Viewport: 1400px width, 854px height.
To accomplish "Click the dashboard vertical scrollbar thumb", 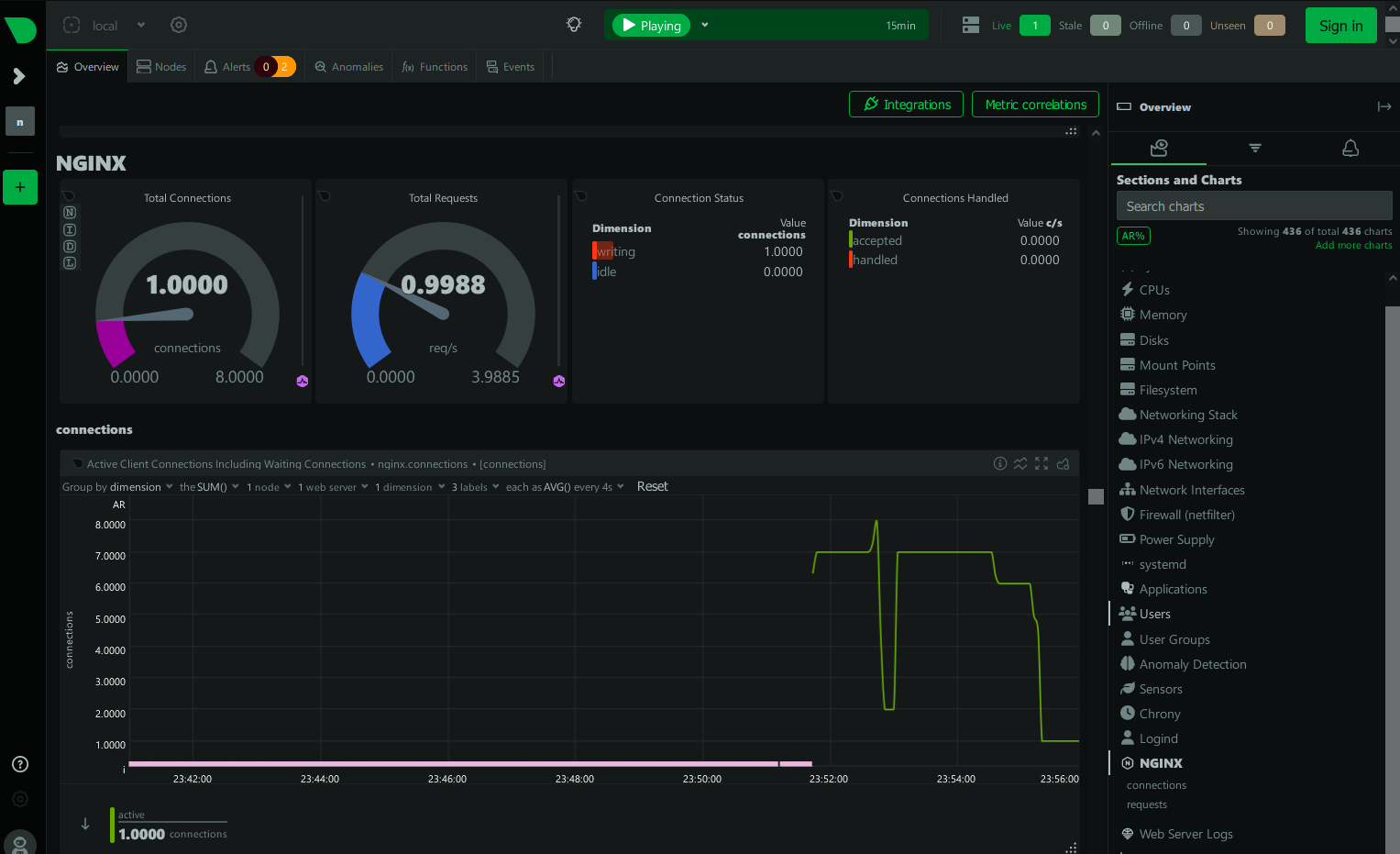I will pos(1096,496).
